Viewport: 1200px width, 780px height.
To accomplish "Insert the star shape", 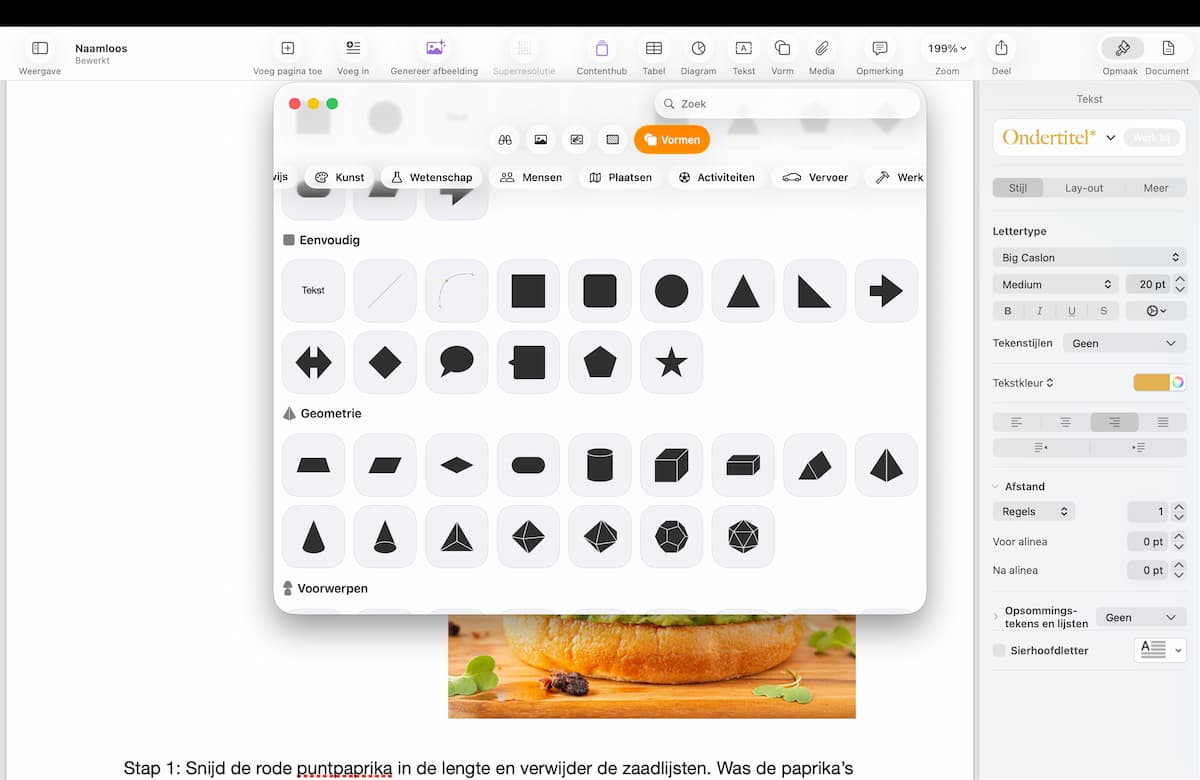I will [671, 362].
